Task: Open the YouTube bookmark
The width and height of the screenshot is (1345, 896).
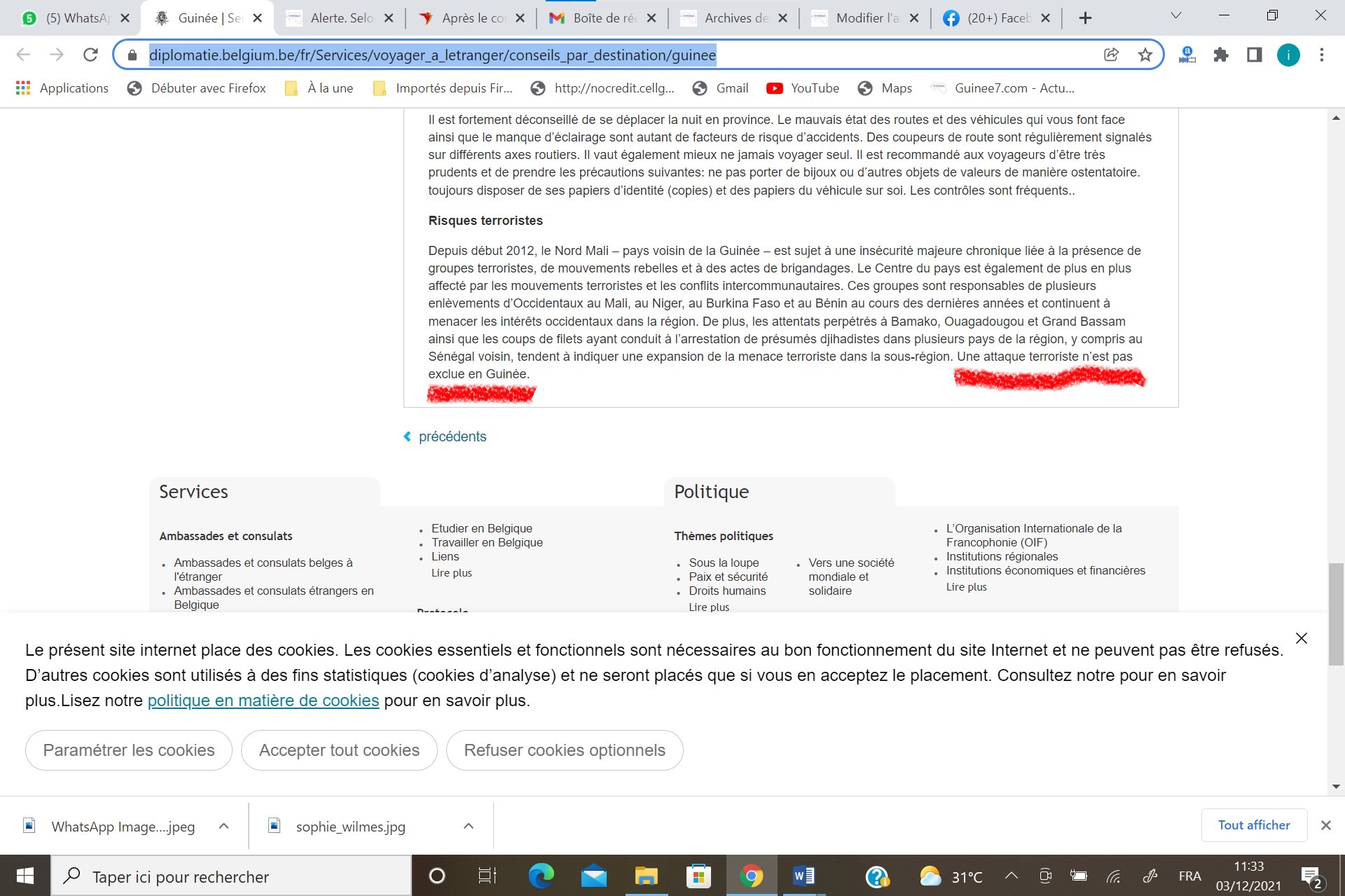Action: pos(803,88)
